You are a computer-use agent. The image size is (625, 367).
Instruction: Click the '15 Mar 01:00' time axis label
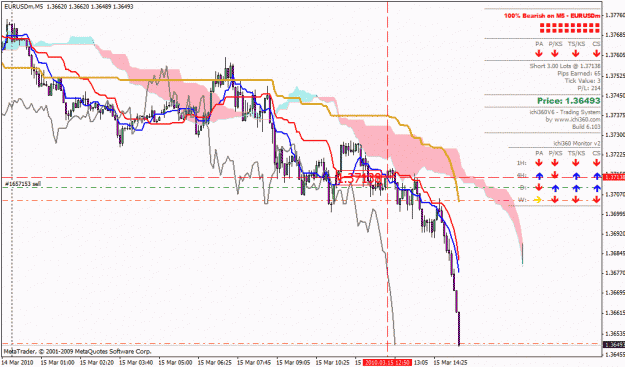click(57, 363)
